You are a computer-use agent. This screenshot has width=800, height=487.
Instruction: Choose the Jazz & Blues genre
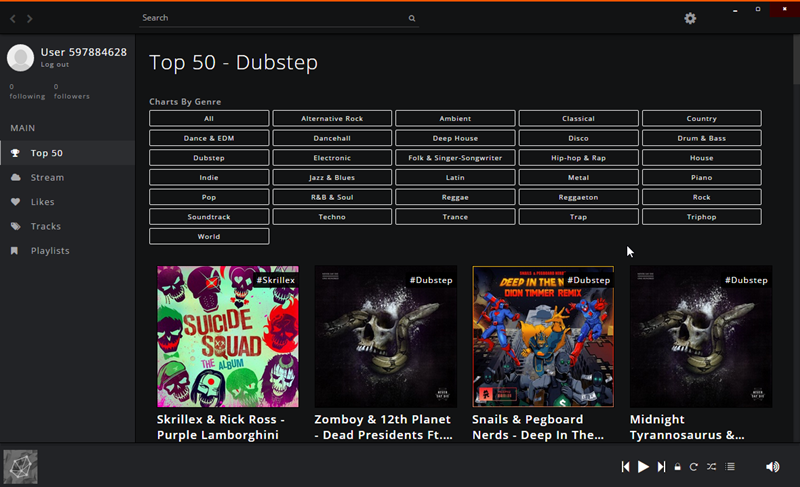click(332, 177)
